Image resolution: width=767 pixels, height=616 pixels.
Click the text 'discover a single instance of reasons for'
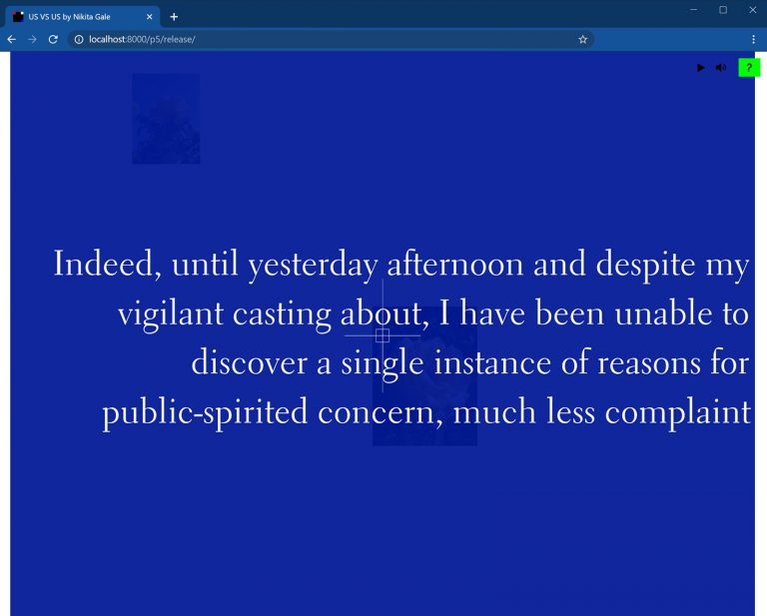pos(470,363)
